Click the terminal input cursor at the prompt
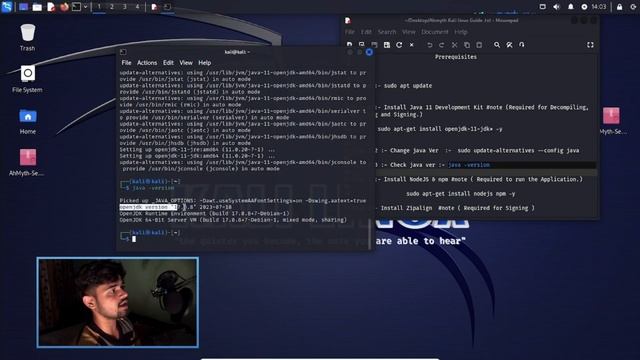 pyautogui.click(x=134, y=239)
